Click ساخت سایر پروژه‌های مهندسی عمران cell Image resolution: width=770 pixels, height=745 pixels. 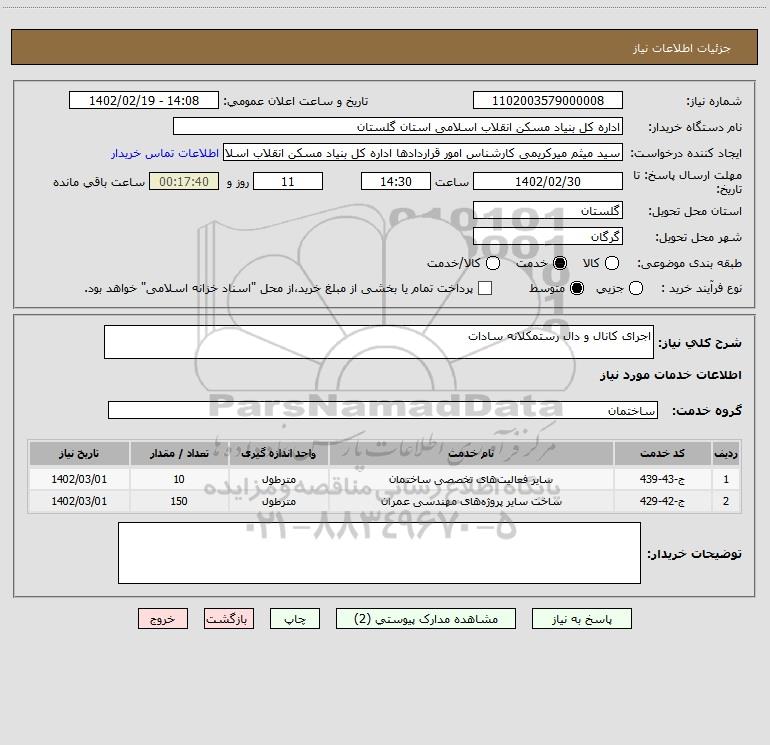[x=471, y=501]
